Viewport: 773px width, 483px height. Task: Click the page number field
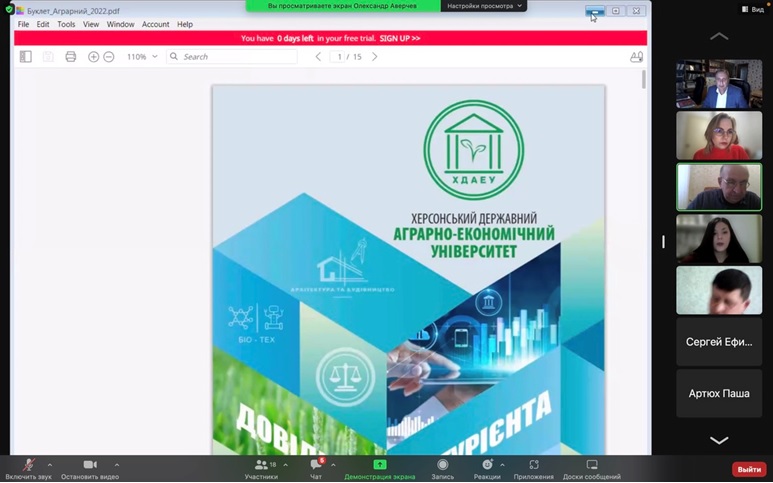[338, 57]
